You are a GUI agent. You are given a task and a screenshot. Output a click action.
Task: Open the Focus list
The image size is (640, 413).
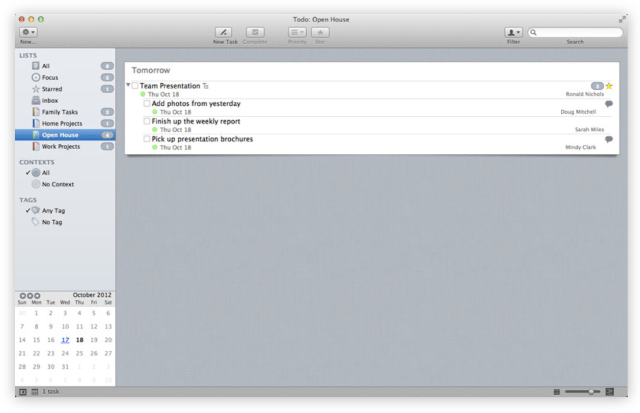49,77
